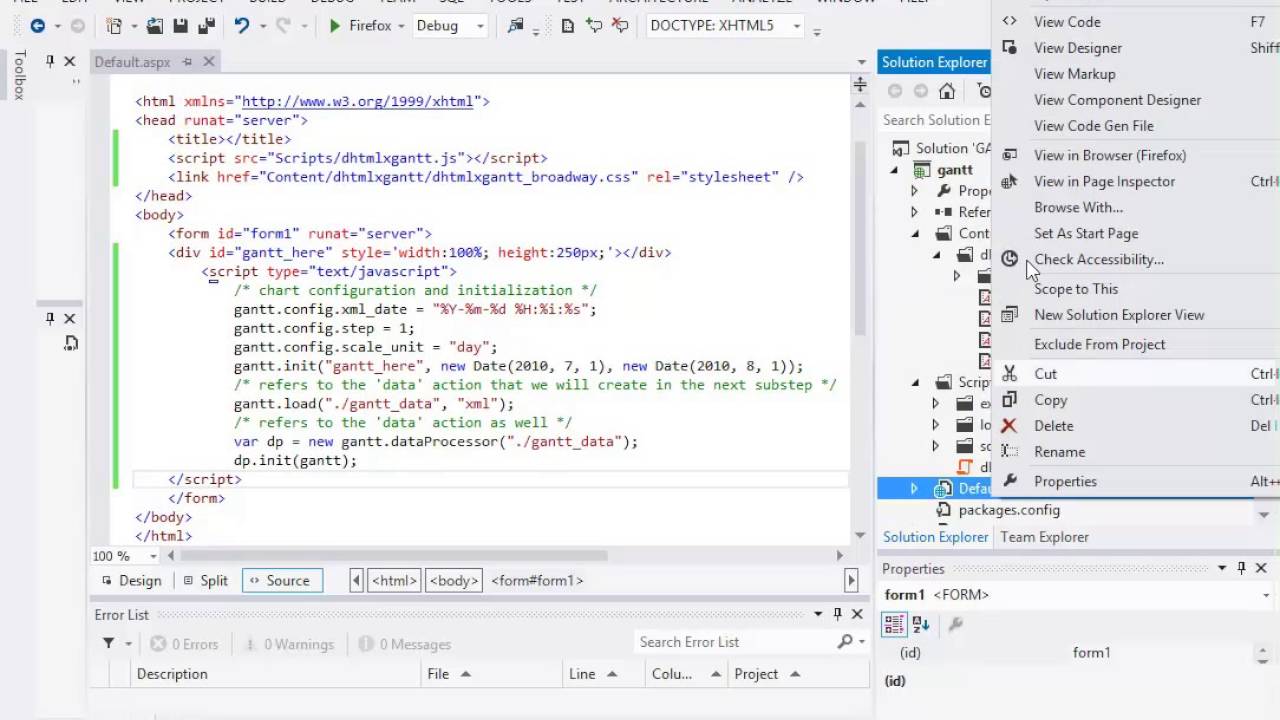This screenshot has height=720, width=1280.
Task: Close the Default.aspx tab
Action: pyautogui.click(x=209, y=62)
